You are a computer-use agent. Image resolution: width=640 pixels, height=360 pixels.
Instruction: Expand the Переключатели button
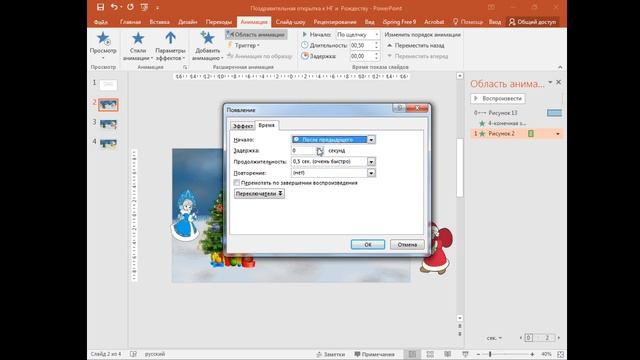click(x=259, y=193)
